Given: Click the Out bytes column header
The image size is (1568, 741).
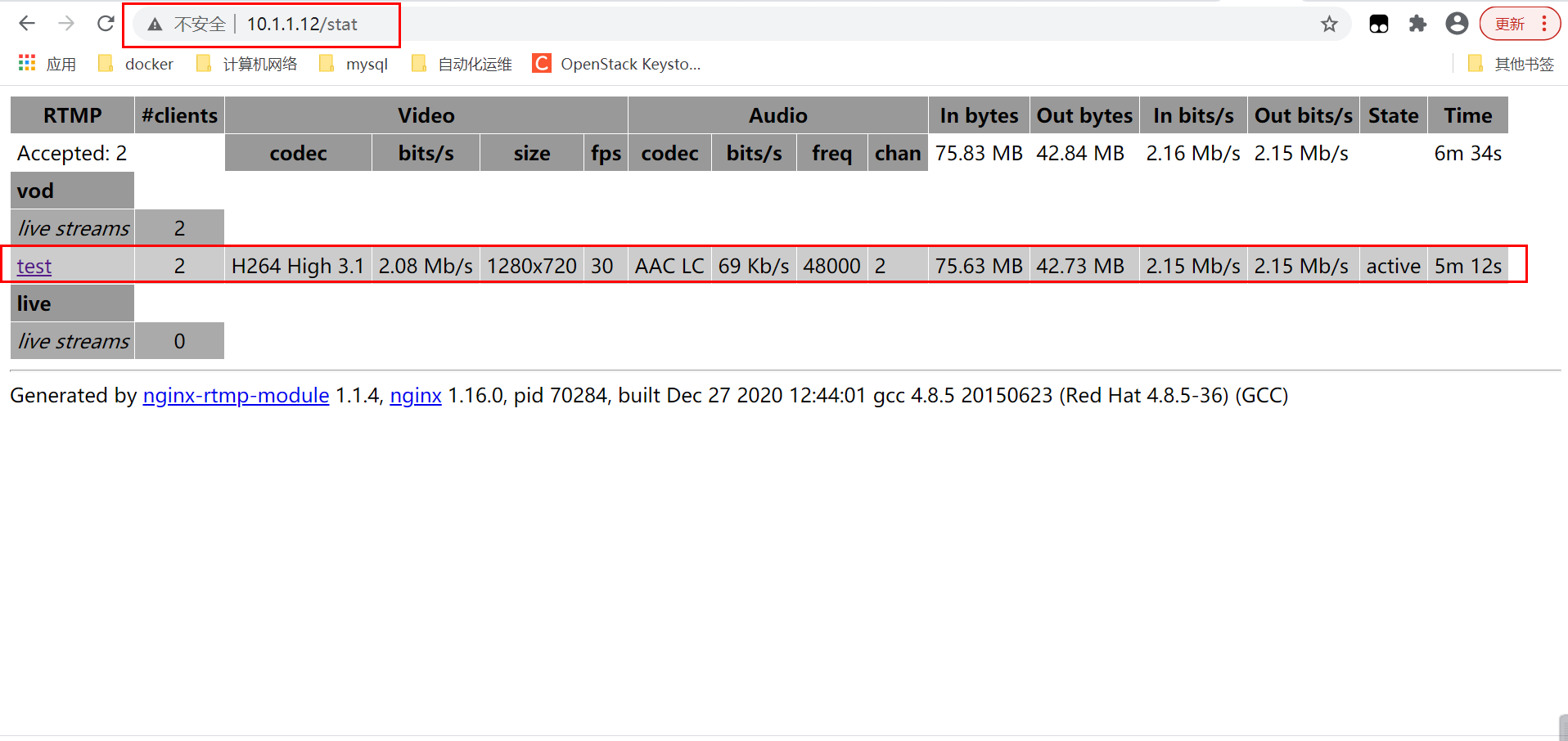Looking at the screenshot, I should pyautogui.click(x=1084, y=115).
